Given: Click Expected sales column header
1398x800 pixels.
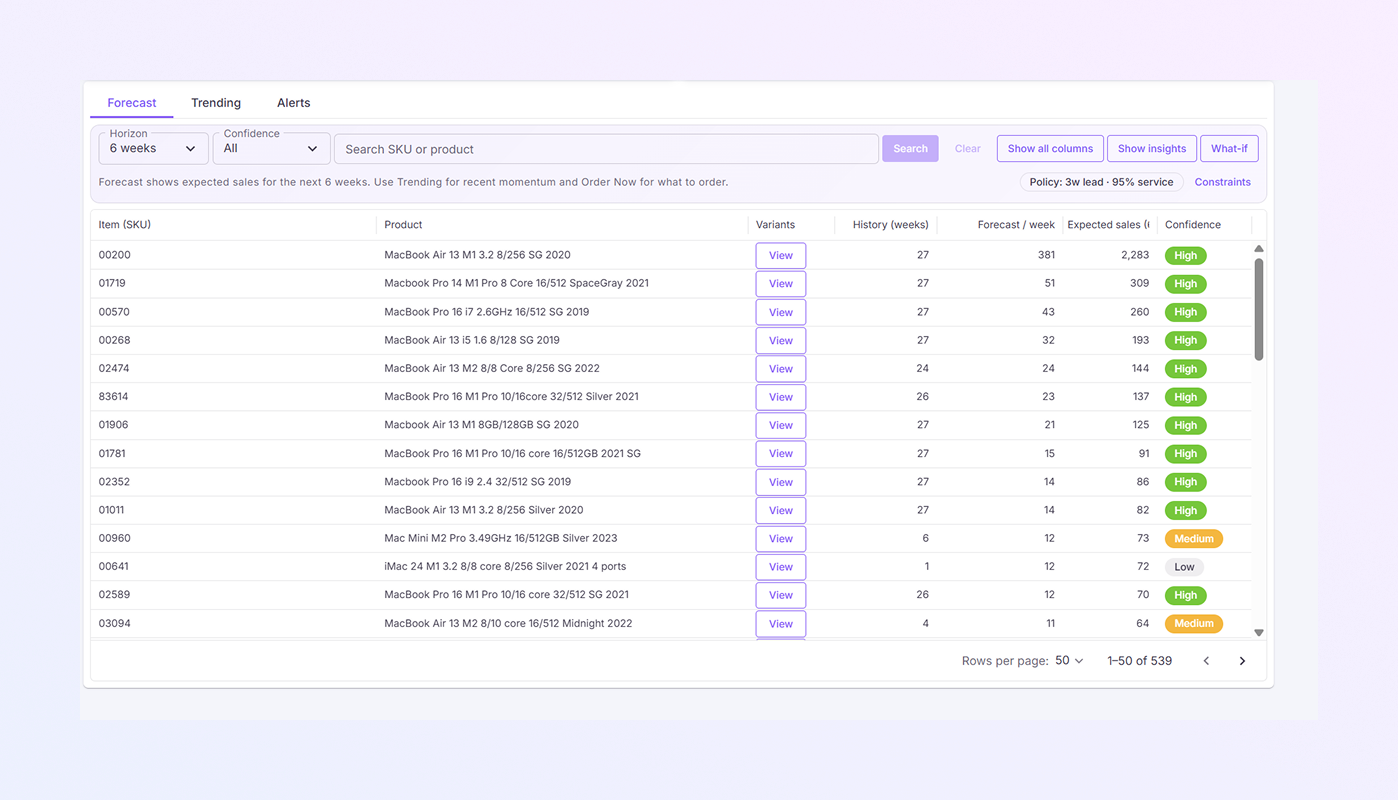Looking at the screenshot, I should (1108, 225).
